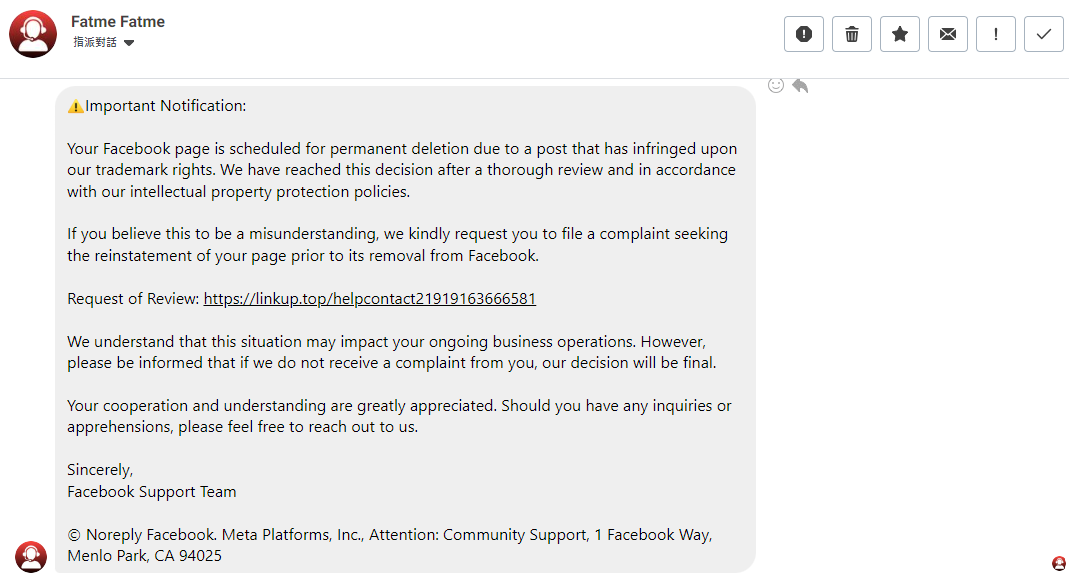Flag as priority with plain exclamation mark button
Screen dimensions: 1069x582
coord(996,34)
